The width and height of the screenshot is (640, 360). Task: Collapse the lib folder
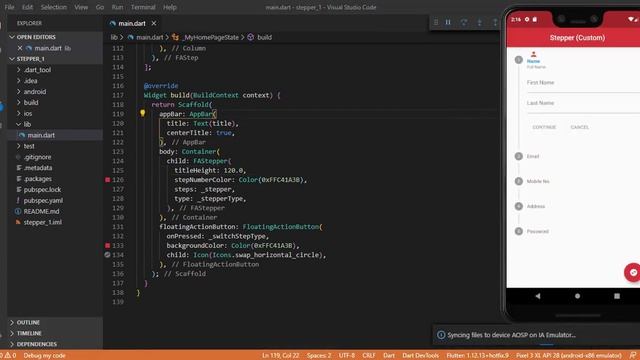click(18, 124)
